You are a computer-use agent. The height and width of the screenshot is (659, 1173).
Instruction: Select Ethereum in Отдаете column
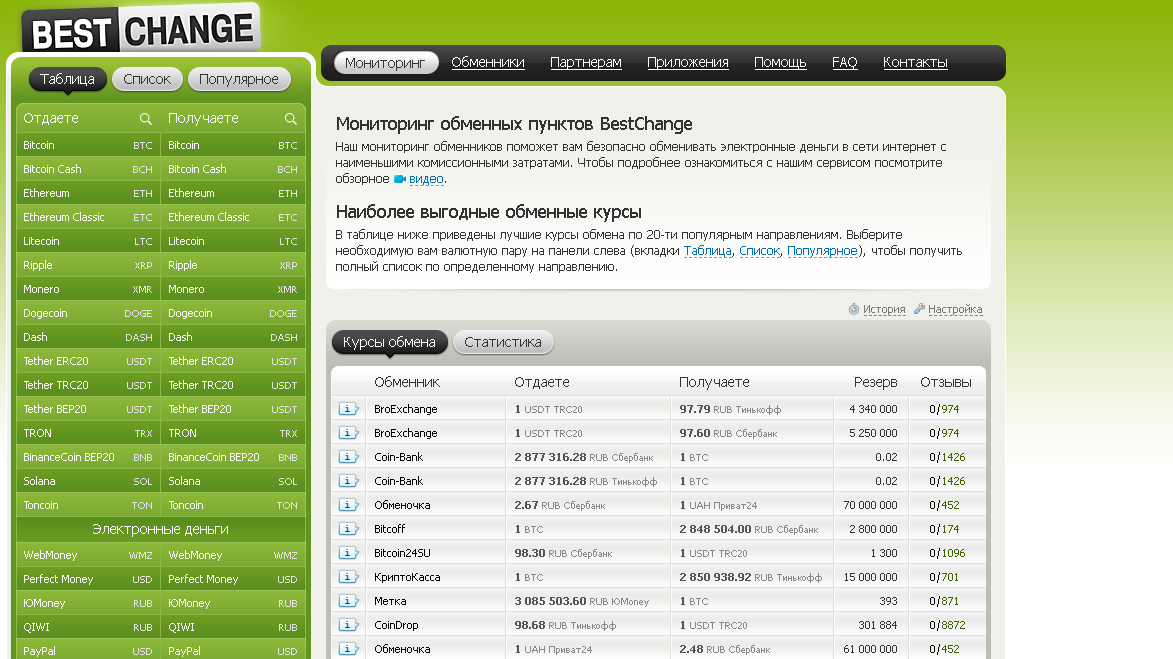point(88,193)
